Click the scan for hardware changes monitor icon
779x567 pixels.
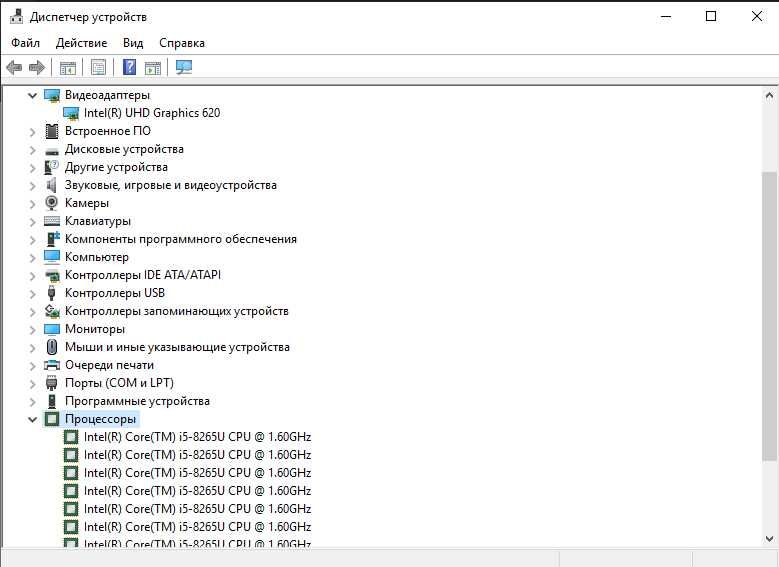point(184,67)
